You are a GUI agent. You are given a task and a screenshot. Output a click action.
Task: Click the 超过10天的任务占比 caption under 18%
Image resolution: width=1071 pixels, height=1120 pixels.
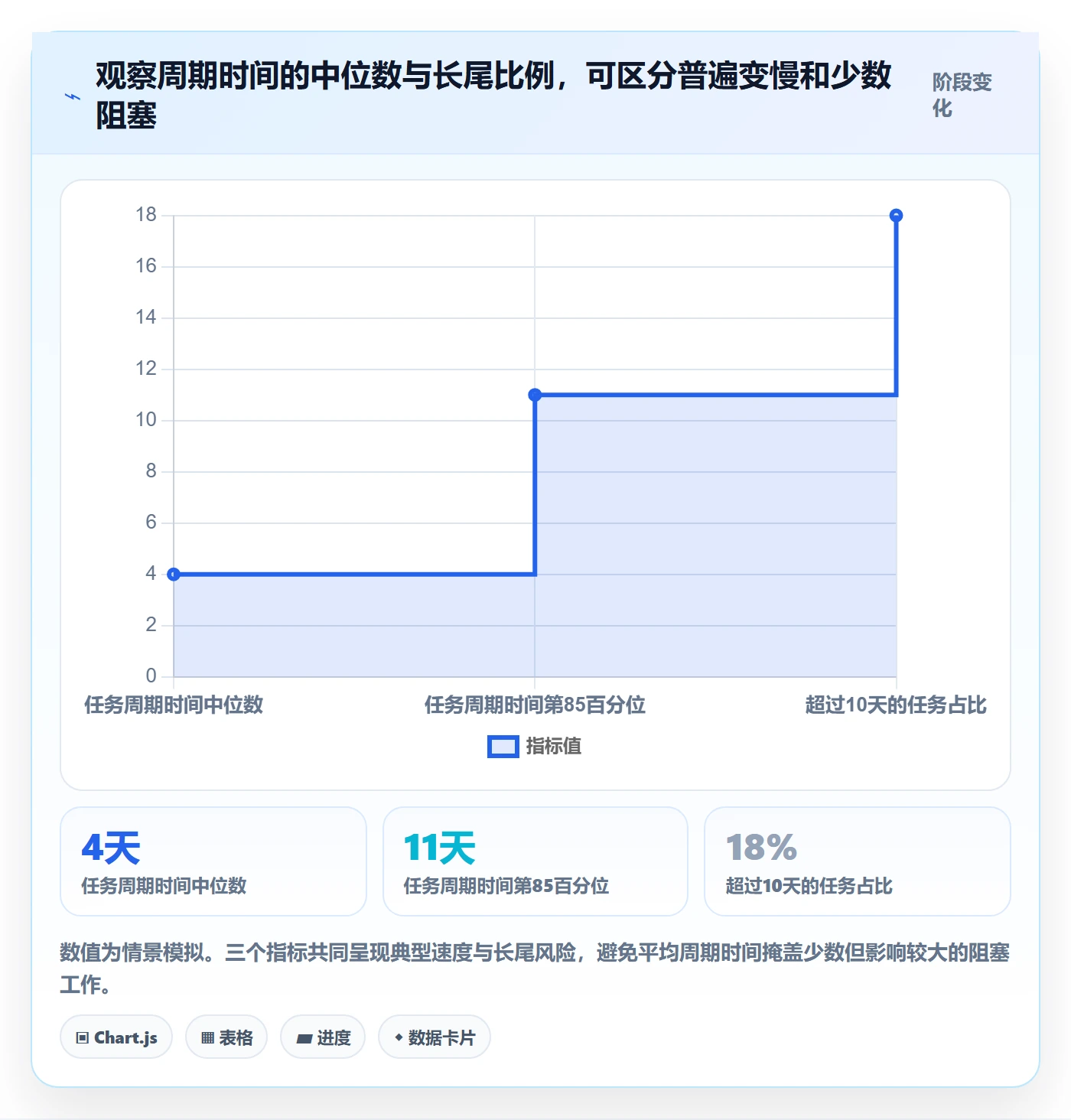pyautogui.click(x=809, y=886)
